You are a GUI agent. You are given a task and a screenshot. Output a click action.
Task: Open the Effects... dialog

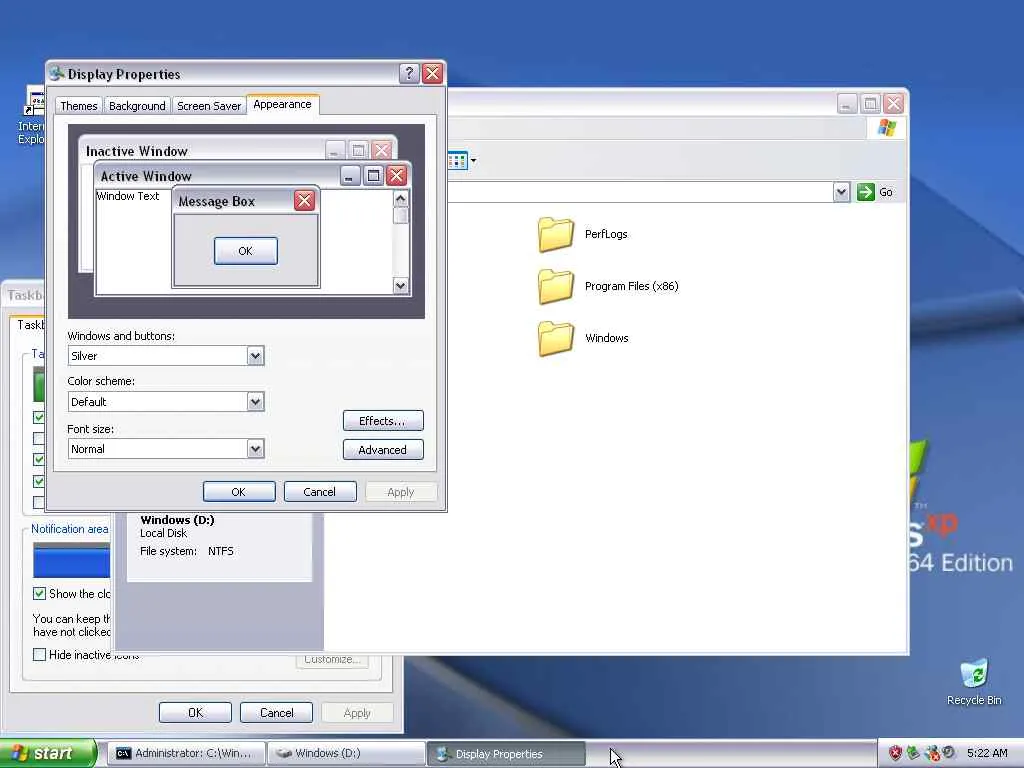(383, 421)
